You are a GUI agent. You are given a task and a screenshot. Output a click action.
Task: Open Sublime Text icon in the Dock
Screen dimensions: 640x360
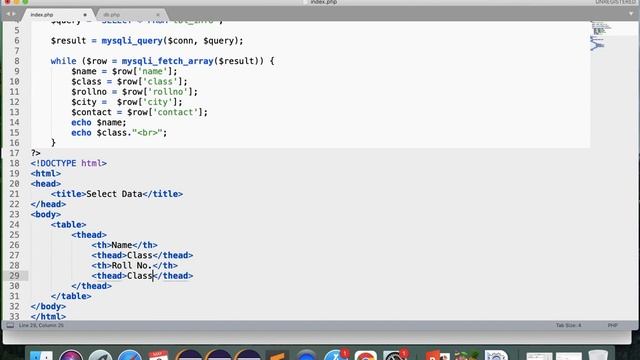pyautogui.click(x=277, y=355)
